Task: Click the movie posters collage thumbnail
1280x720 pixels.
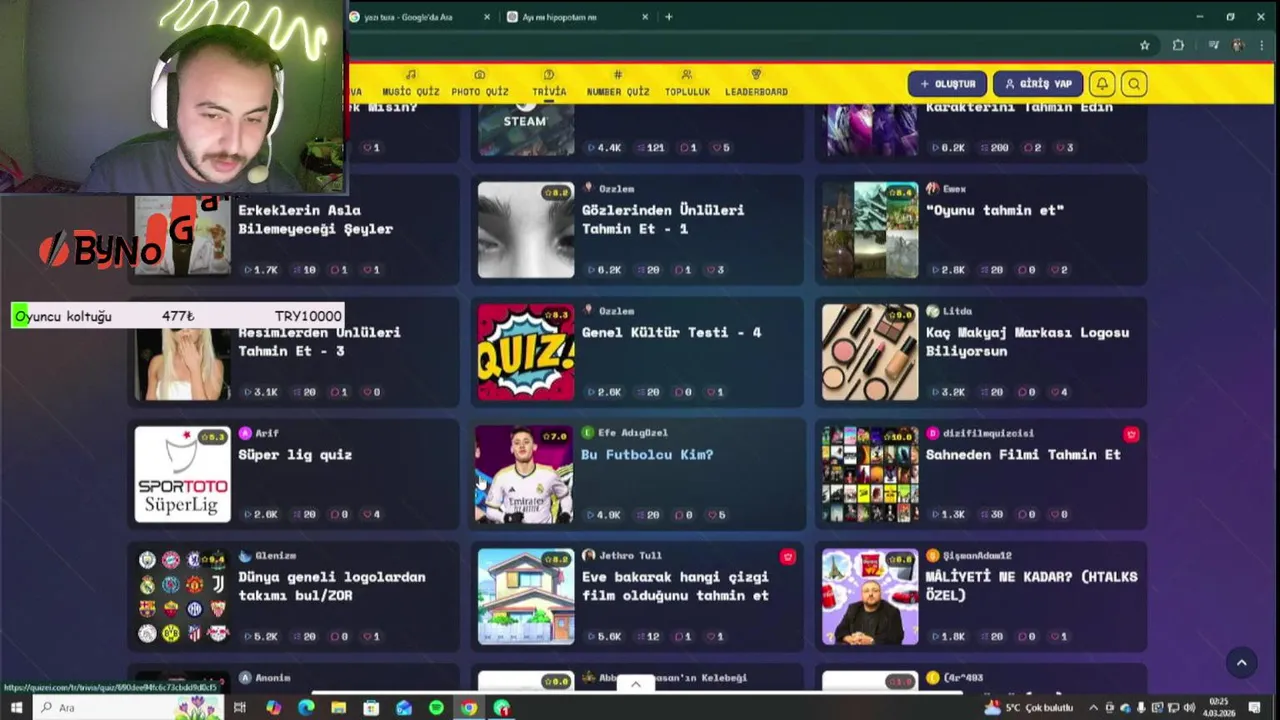Action: click(870, 474)
